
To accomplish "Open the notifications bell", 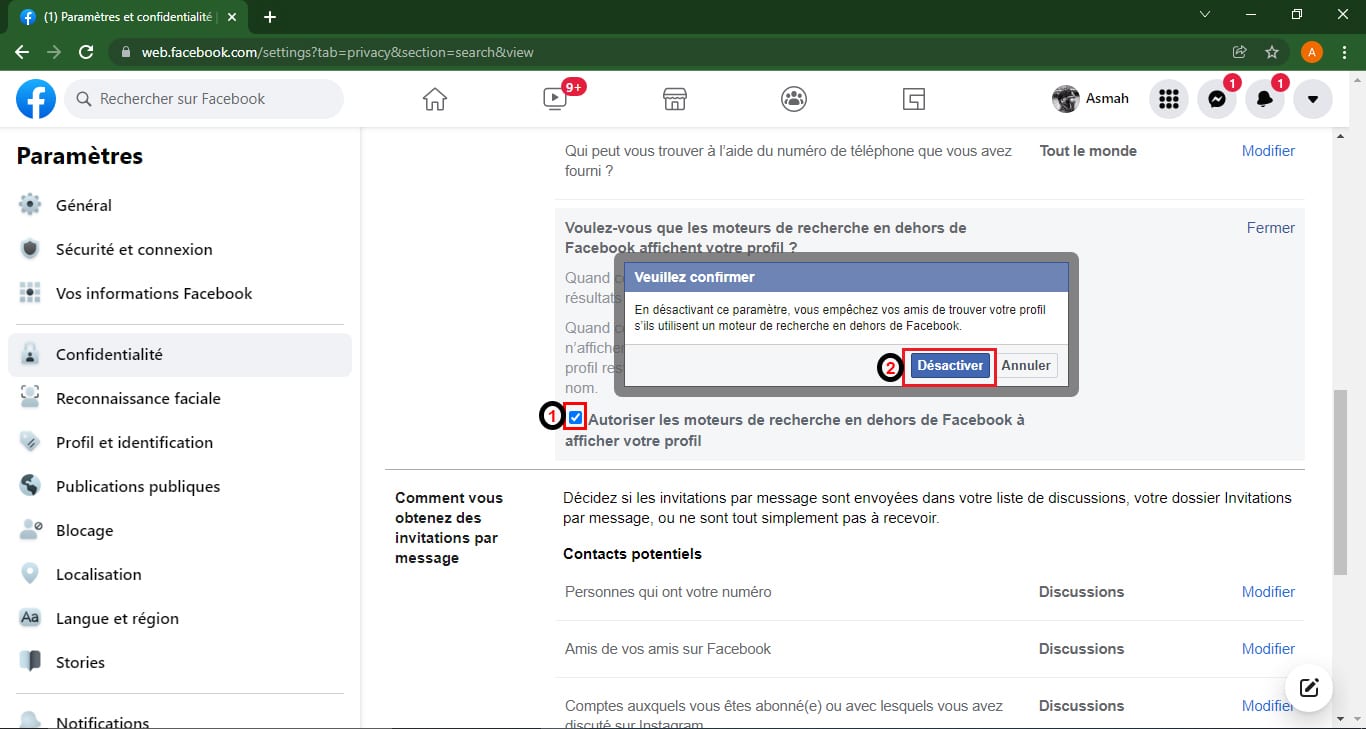I will tap(1265, 99).
